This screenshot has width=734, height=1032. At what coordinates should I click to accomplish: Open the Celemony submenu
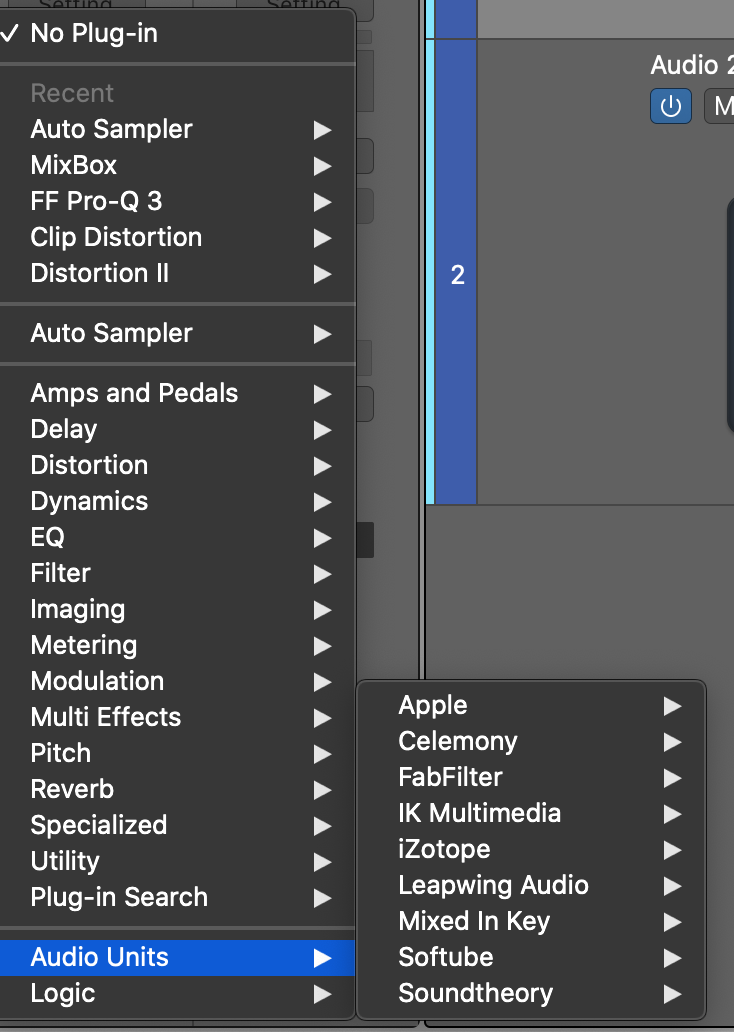pos(457,741)
